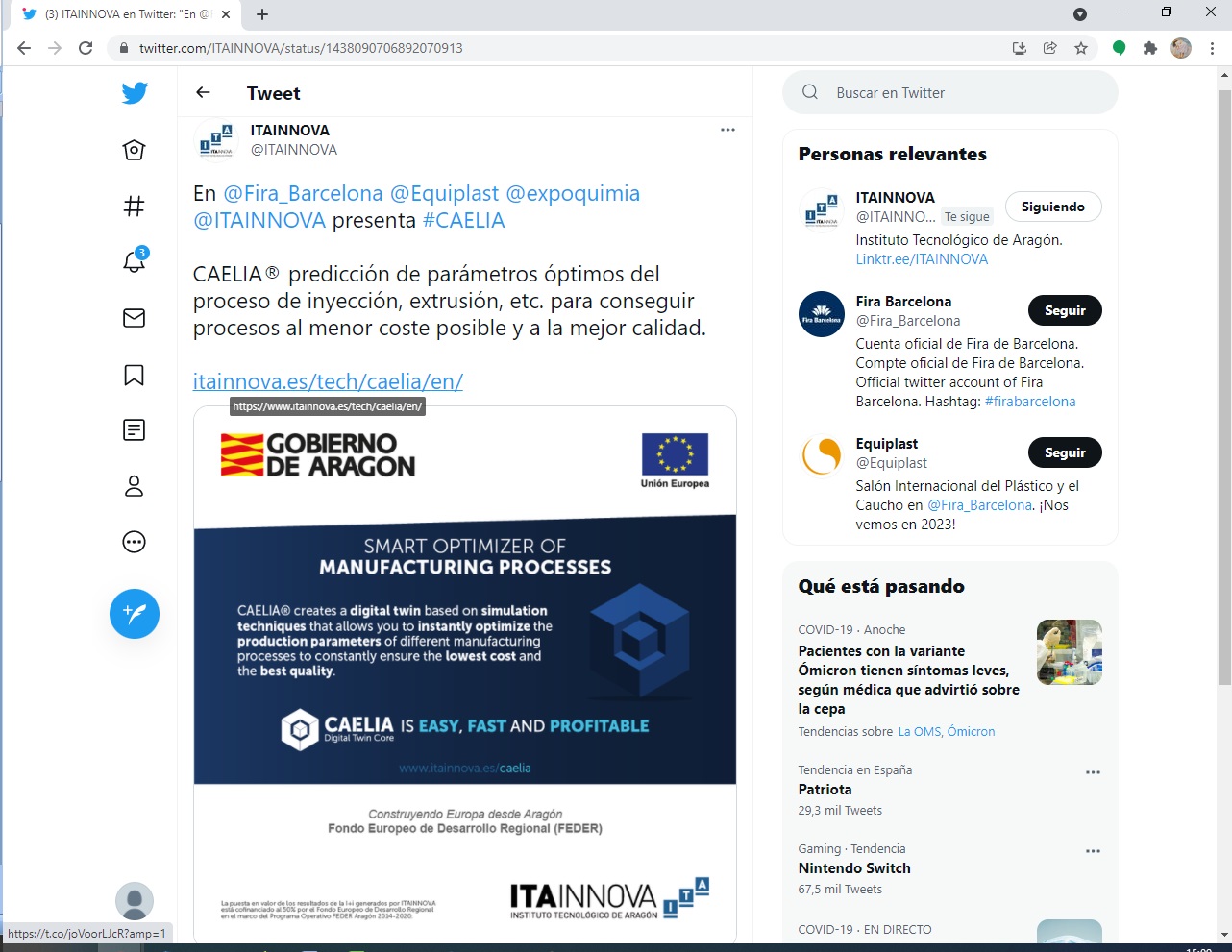Viewport: 1232px width, 952px height.
Task: Go to the Home timeline icon
Action: [135, 150]
